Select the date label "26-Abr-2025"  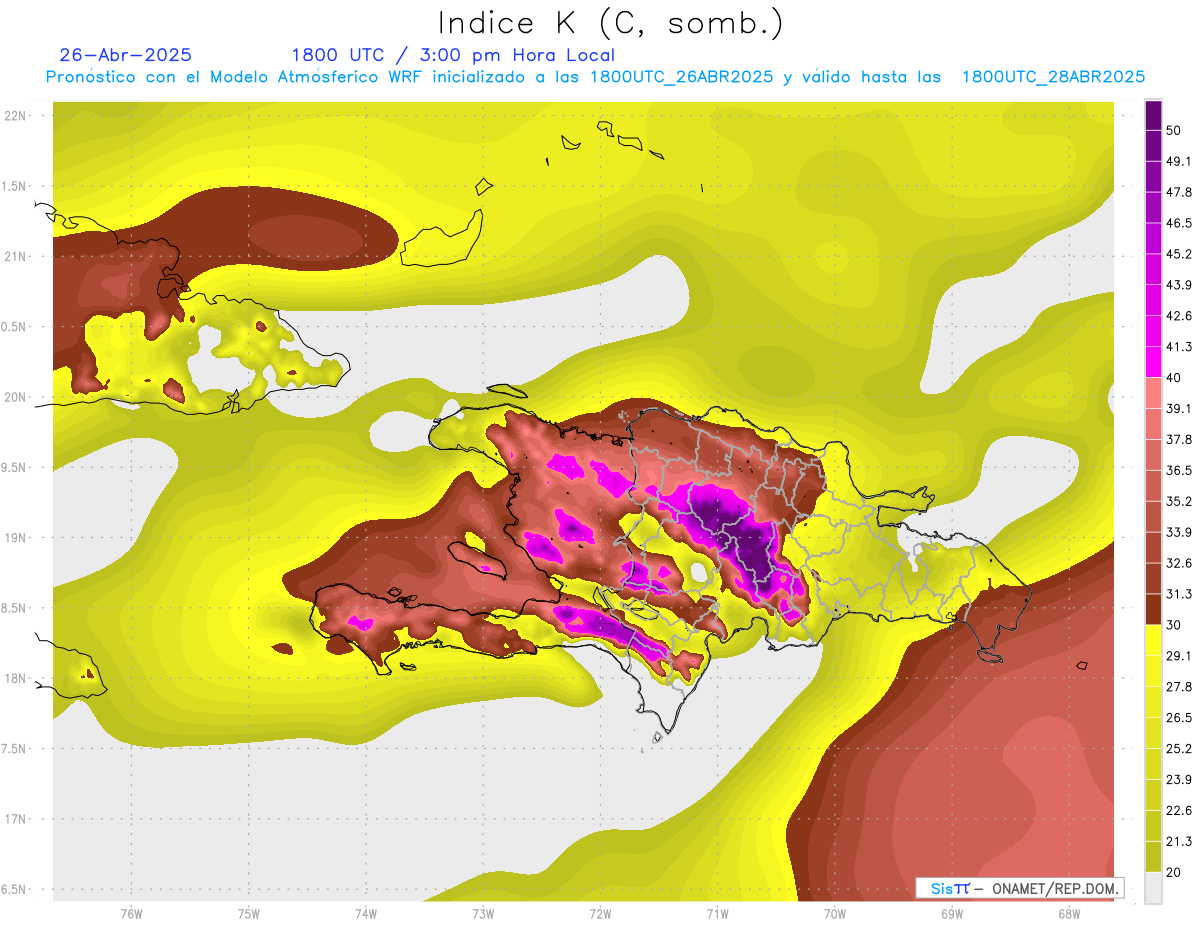126,55
